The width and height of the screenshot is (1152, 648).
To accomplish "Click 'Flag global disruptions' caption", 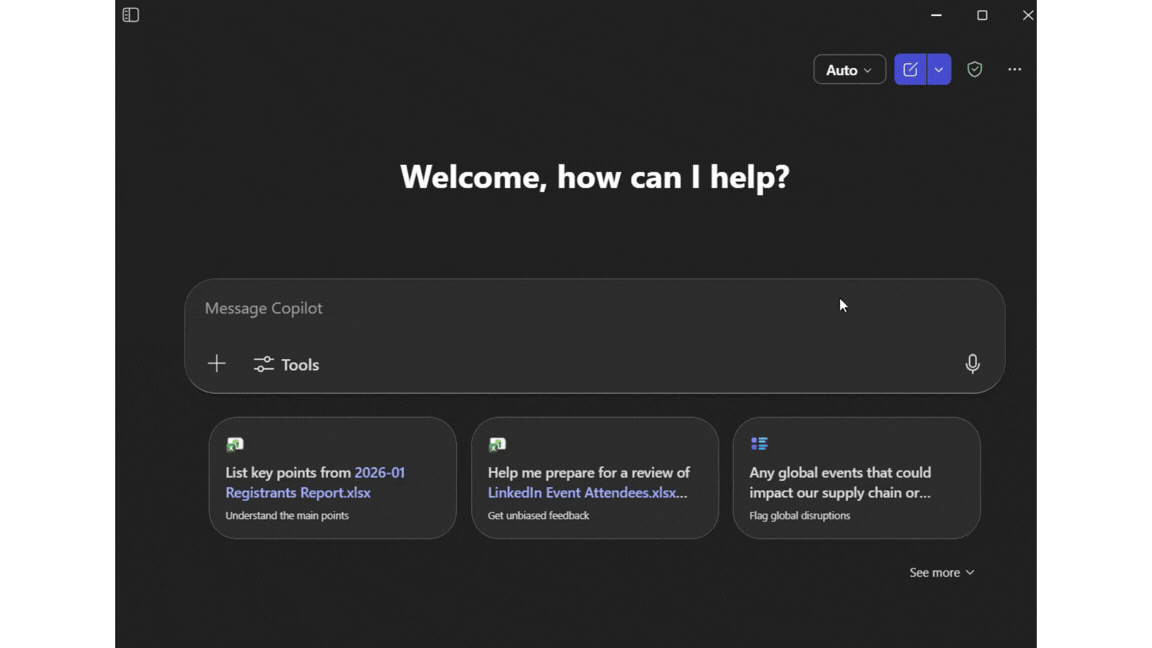I will pyautogui.click(x=799, y=516).
